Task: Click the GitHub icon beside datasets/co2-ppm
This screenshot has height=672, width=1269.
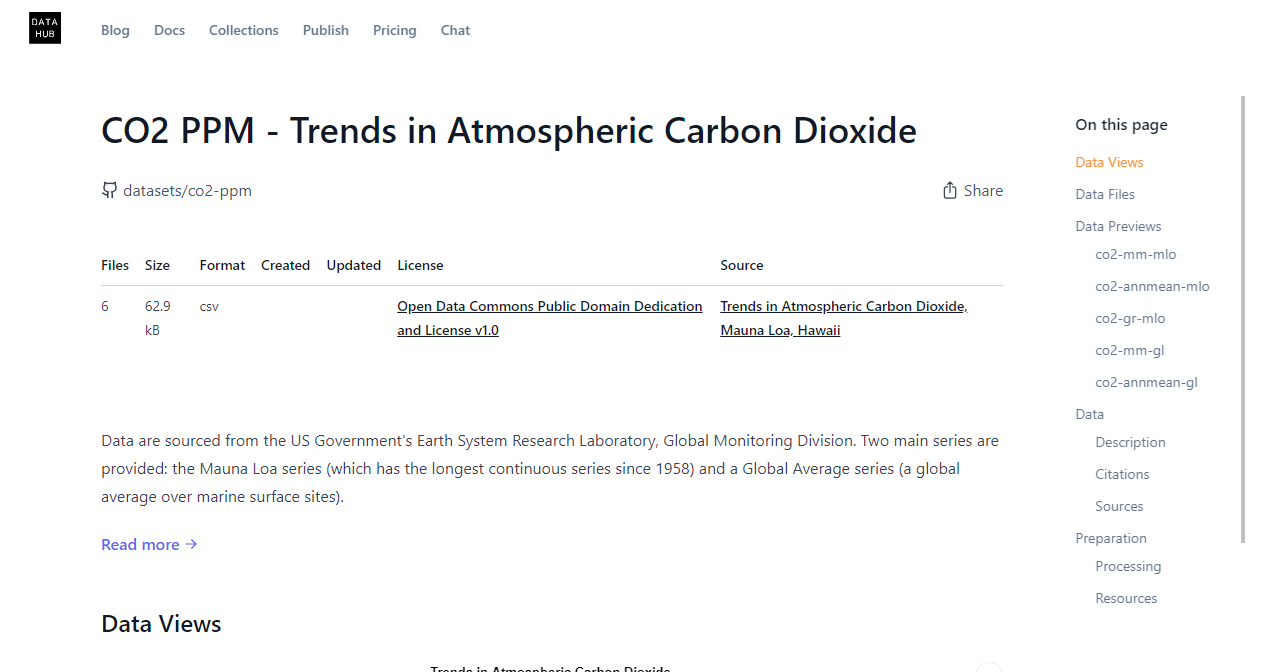Action: pyautogui.click(x=110, y=190)
